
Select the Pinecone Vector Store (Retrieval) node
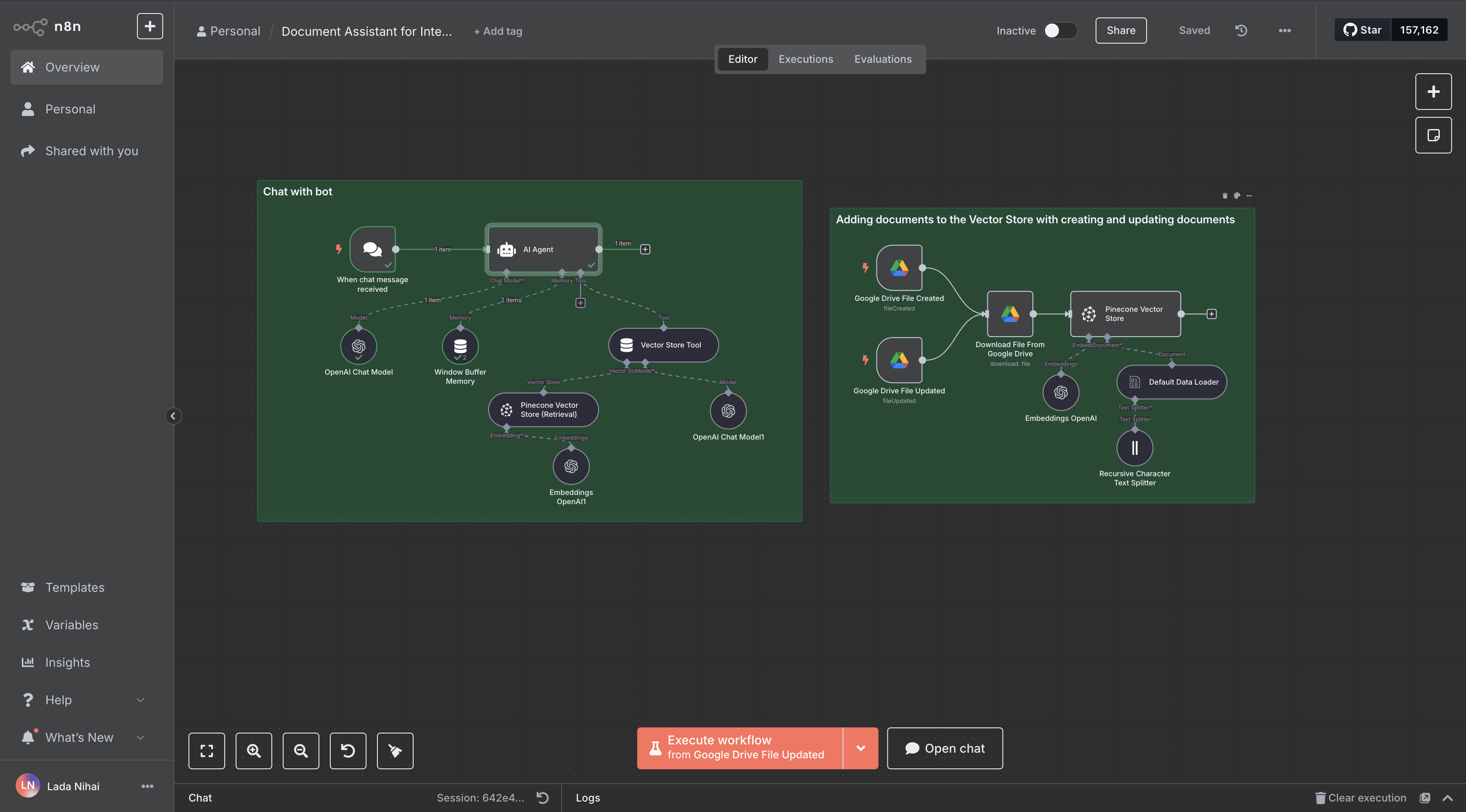pos(544,409)
